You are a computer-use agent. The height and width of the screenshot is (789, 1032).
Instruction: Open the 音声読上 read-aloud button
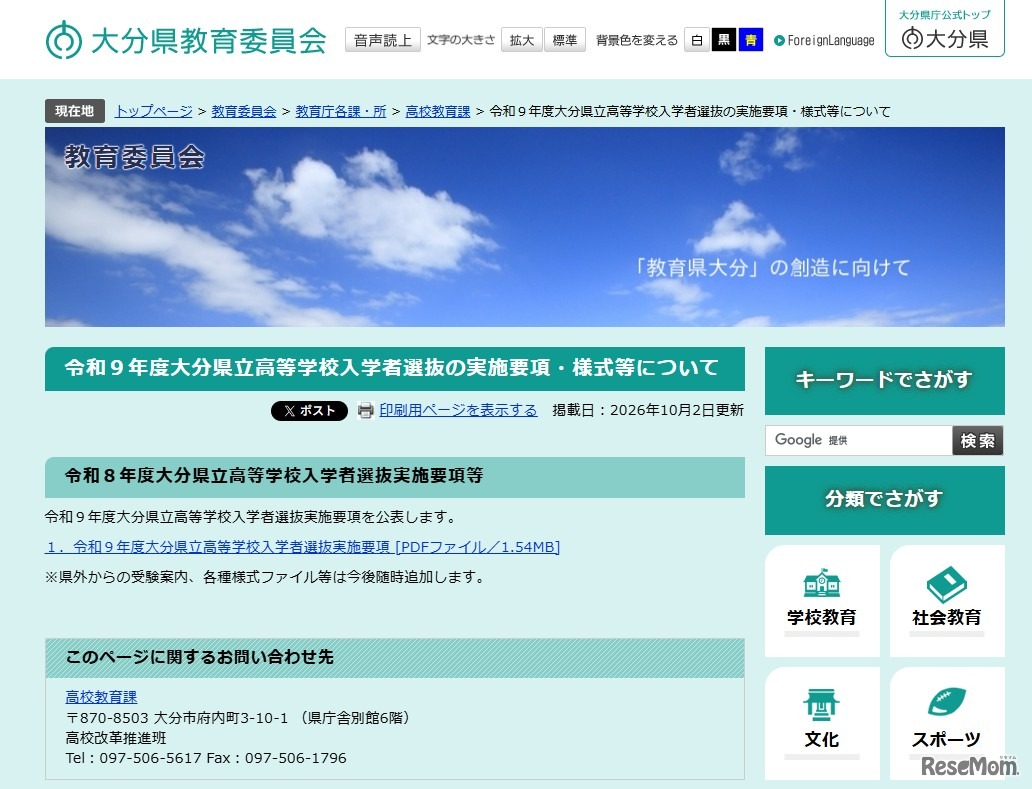click(382, 40)
